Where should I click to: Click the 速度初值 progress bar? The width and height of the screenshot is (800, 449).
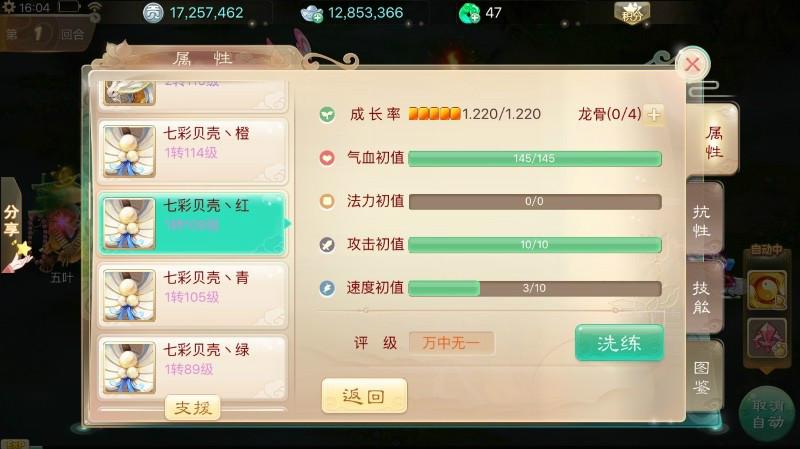click(535, 288)
